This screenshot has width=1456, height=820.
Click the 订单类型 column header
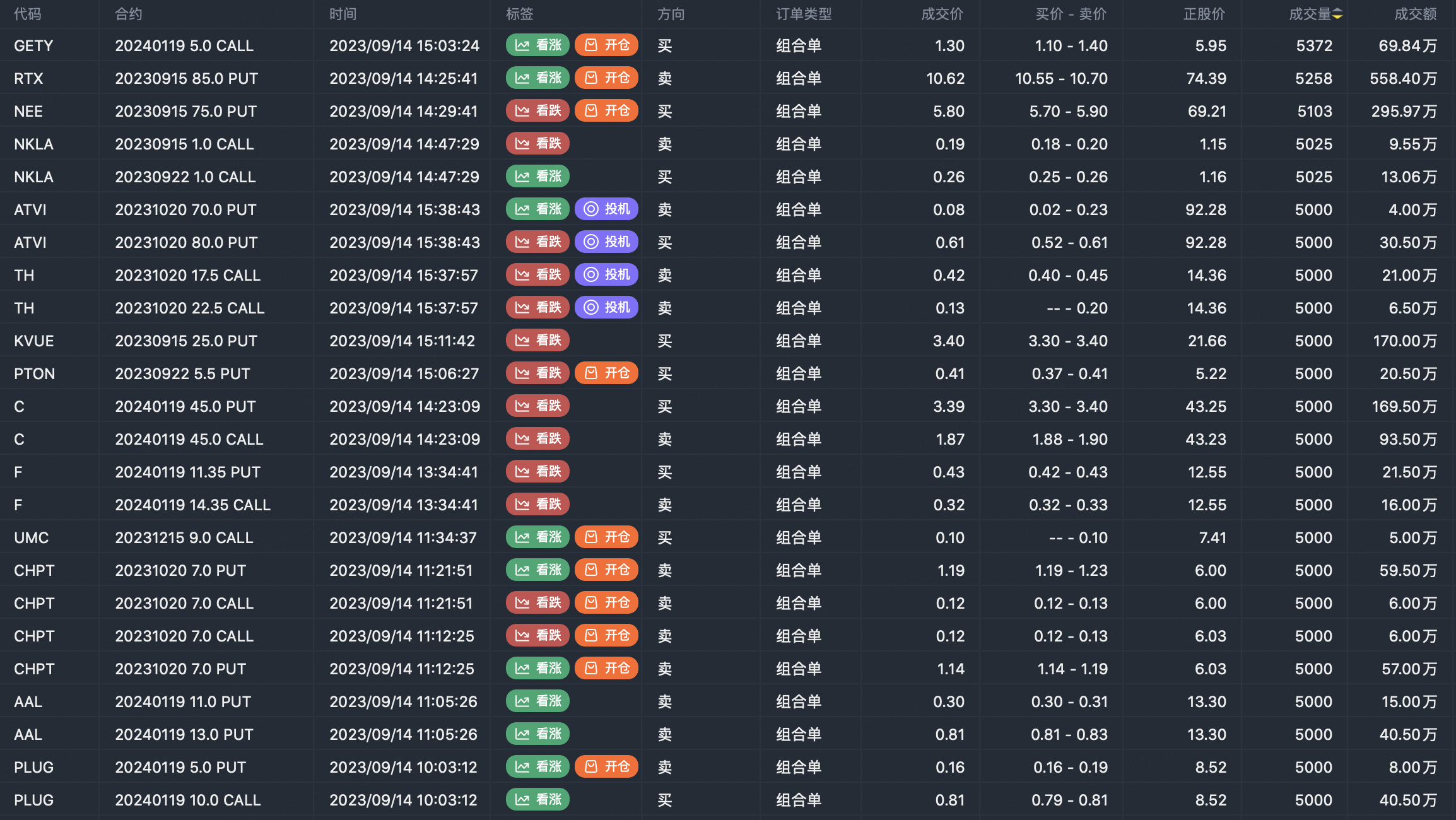(804, 14)
